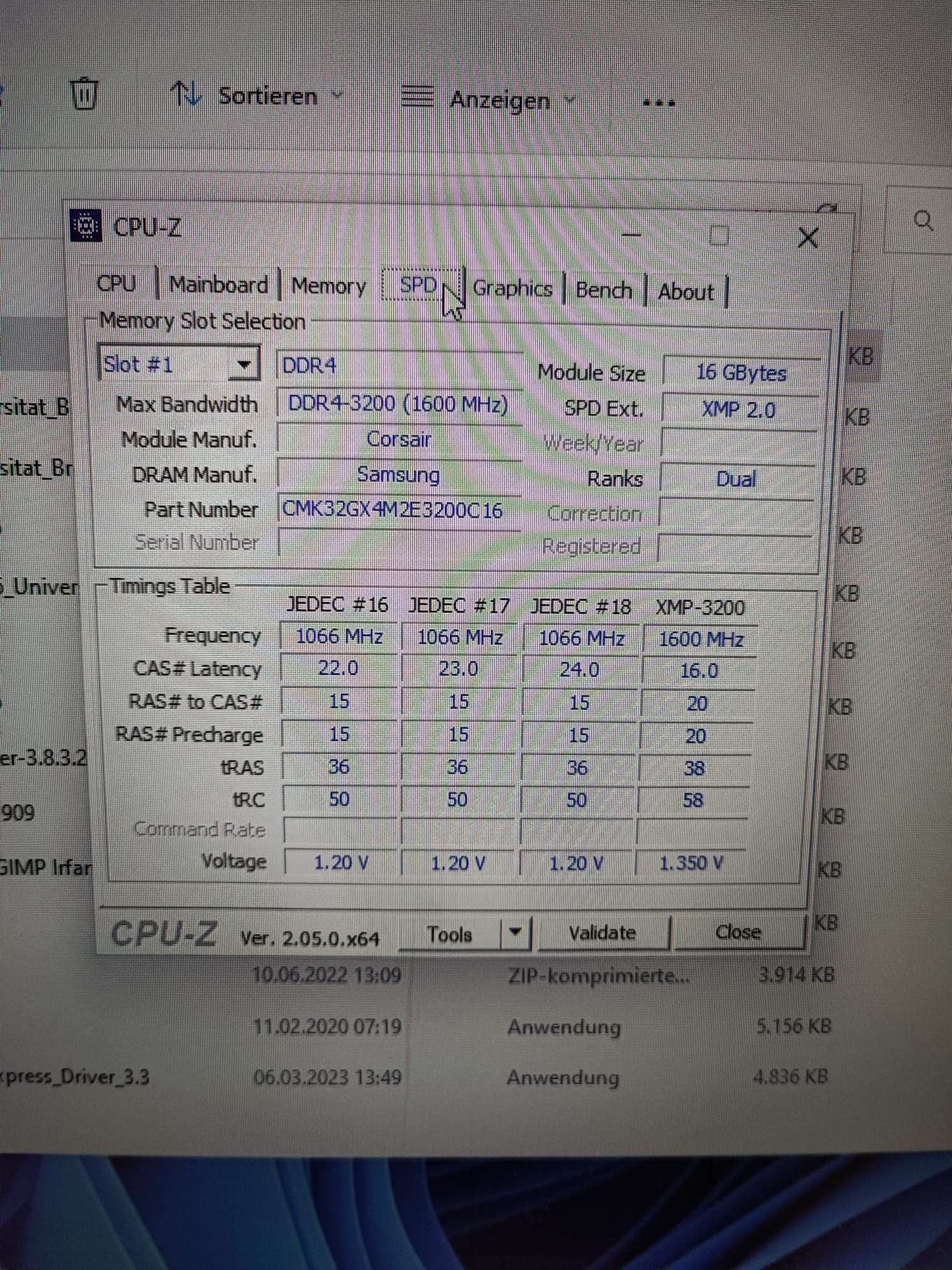Open the three-dots more options in Explorer

(659, 103)
